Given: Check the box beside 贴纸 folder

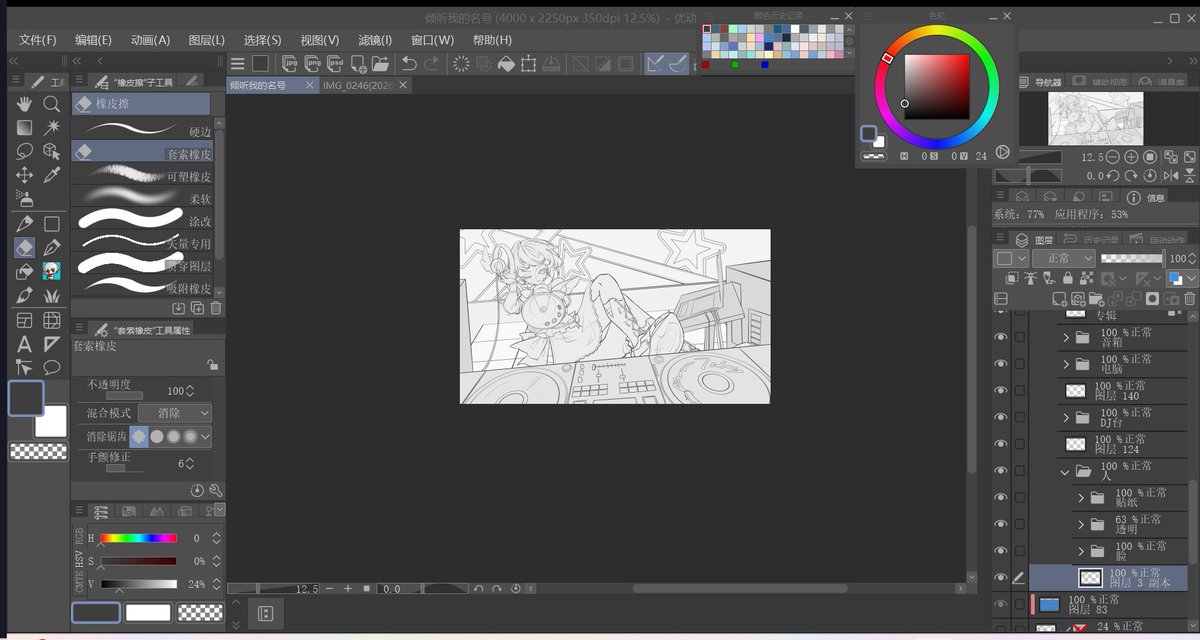Looking at the screenshot, I should [1019, 498].
